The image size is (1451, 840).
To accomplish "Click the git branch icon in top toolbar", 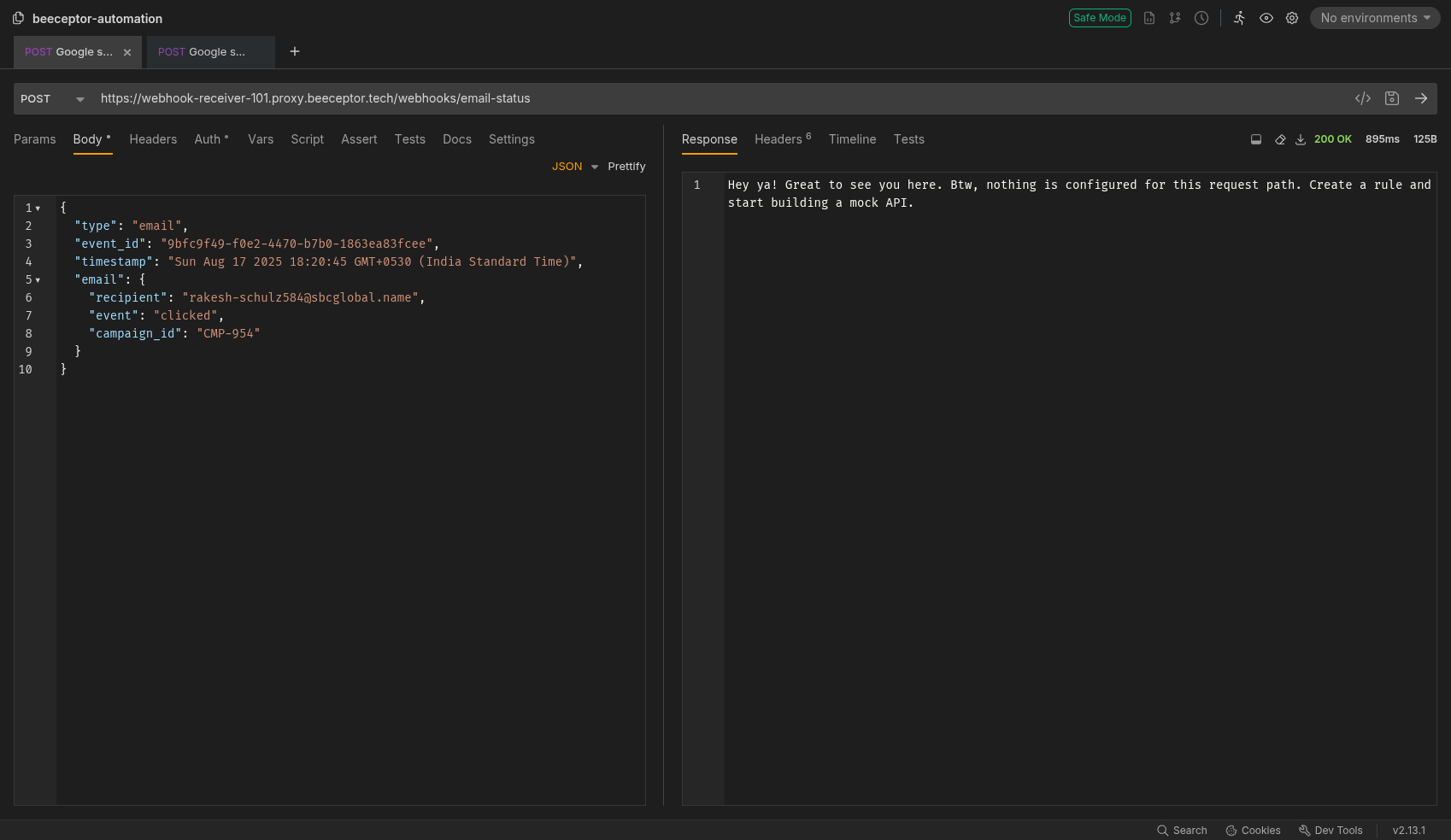I will tap(1175, 18).
